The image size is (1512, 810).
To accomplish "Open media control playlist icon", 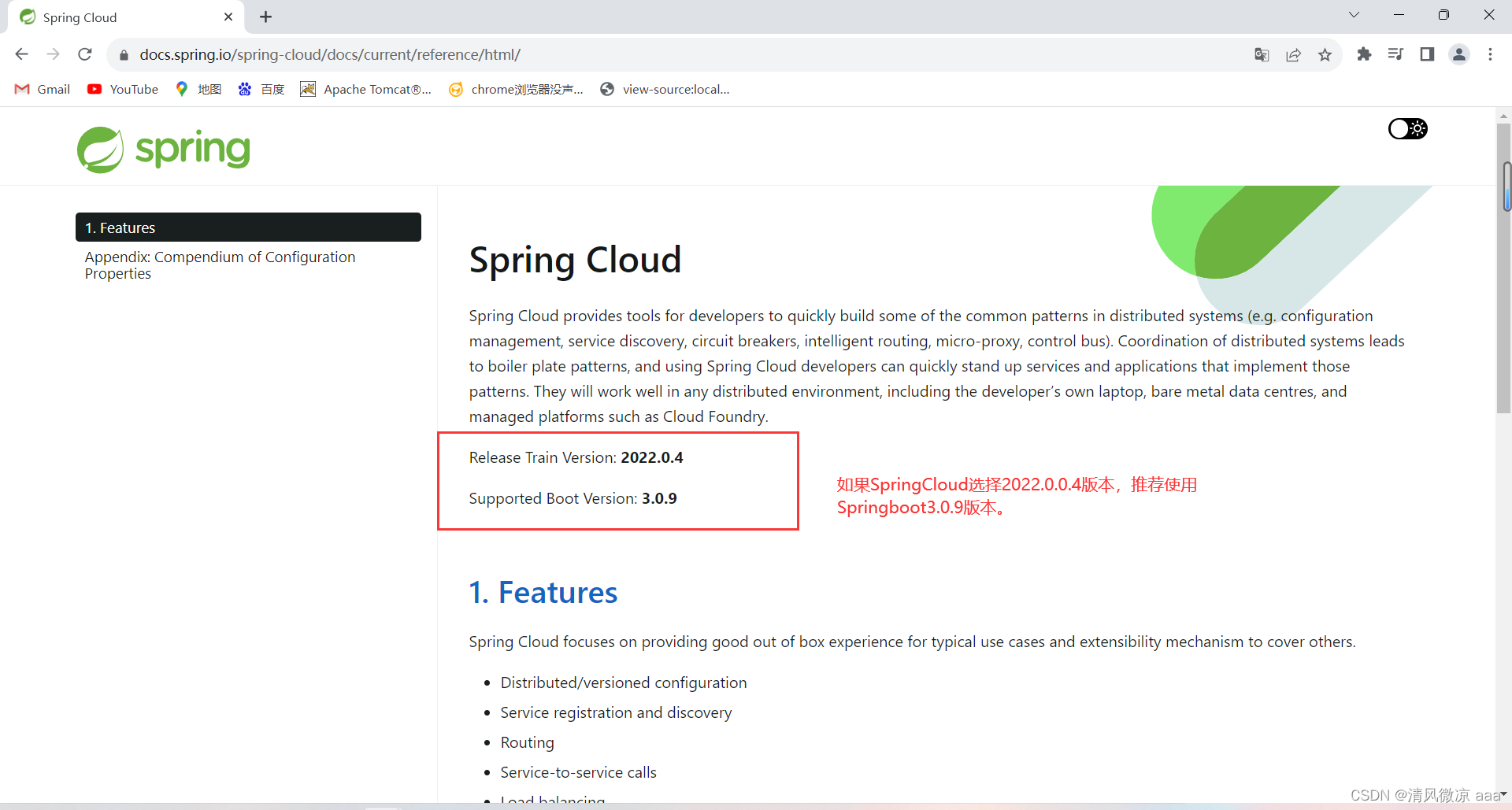I will point(1395,54).
